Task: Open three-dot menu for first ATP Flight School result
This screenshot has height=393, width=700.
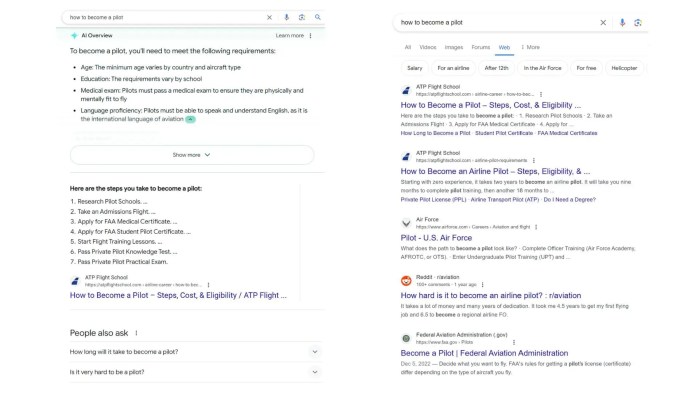Action: tap(541, 95)
